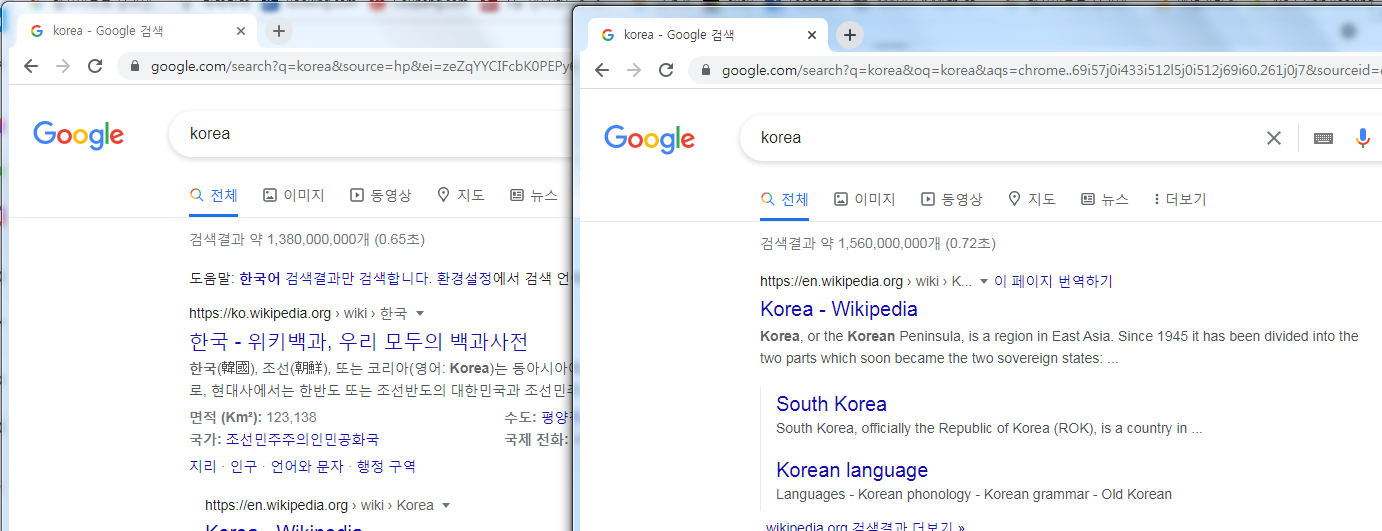This screenshot has height=531, width=1382.
Task: Select the 지도 tab in the left window
Action: click(x=461, y=195)
